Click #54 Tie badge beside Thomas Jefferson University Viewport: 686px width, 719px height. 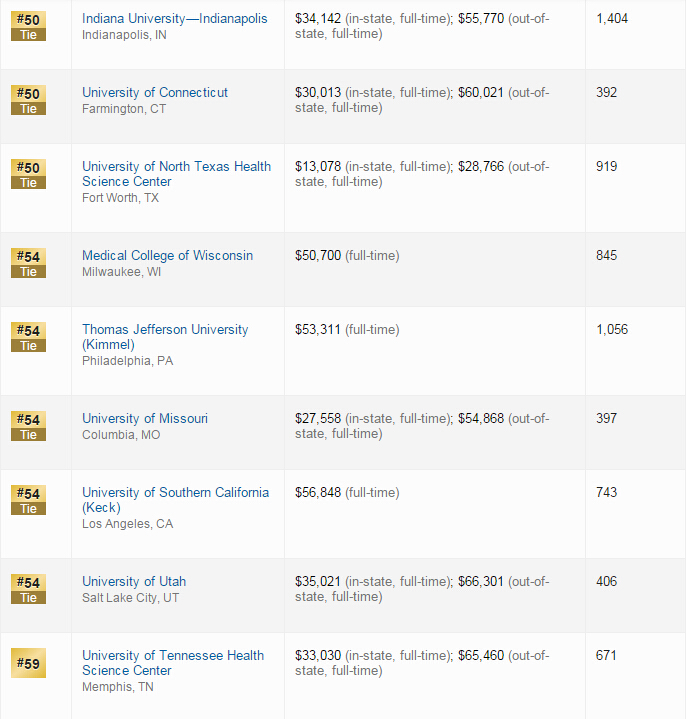[28, 337]
